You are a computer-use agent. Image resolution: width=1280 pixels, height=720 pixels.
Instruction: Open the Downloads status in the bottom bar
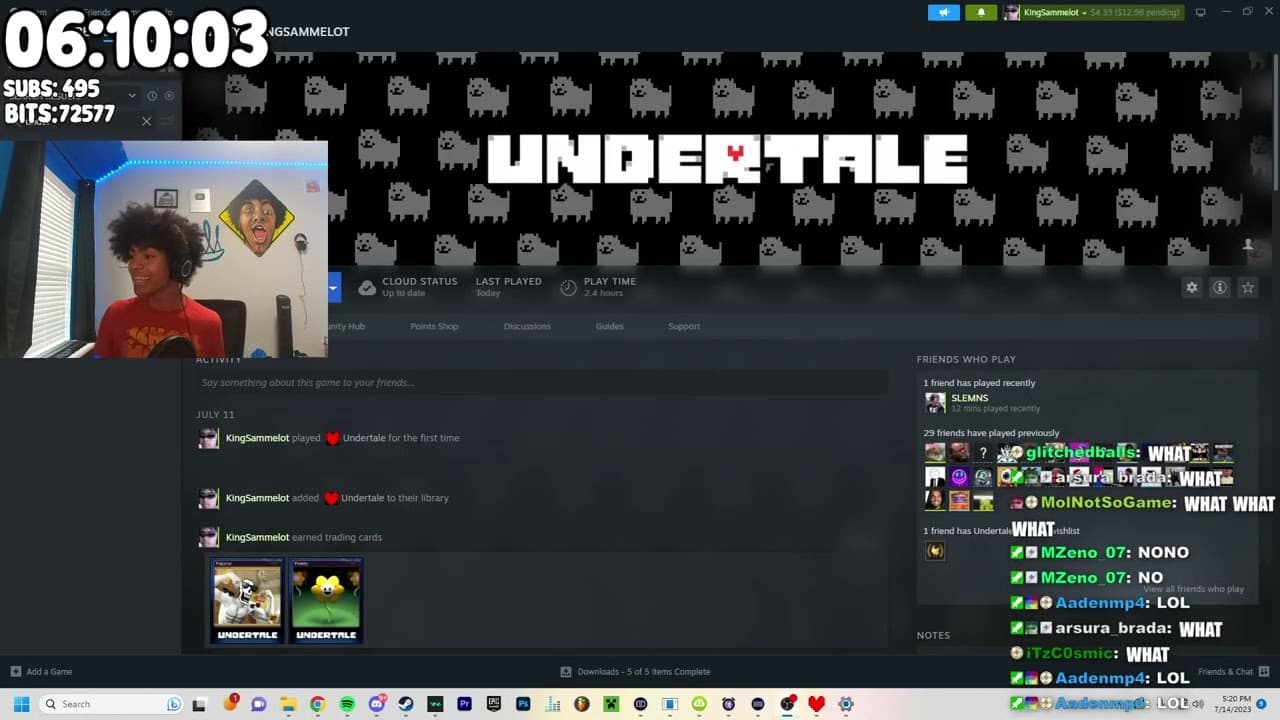click(x=635, y=672)
